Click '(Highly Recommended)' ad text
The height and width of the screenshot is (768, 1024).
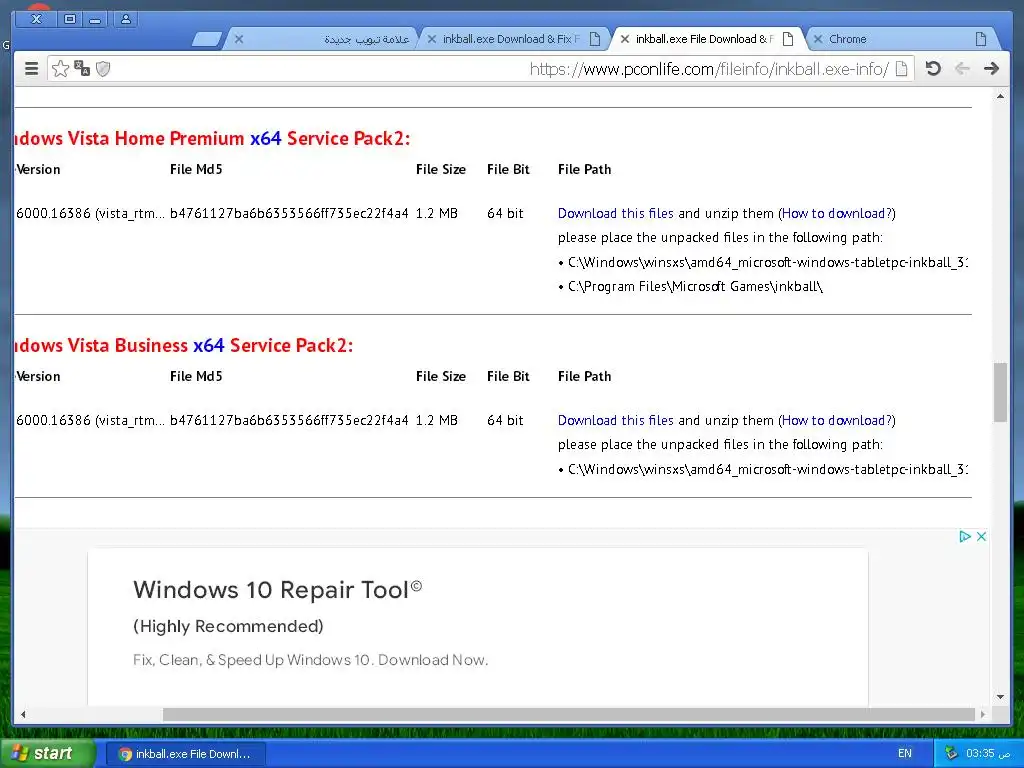228,626
